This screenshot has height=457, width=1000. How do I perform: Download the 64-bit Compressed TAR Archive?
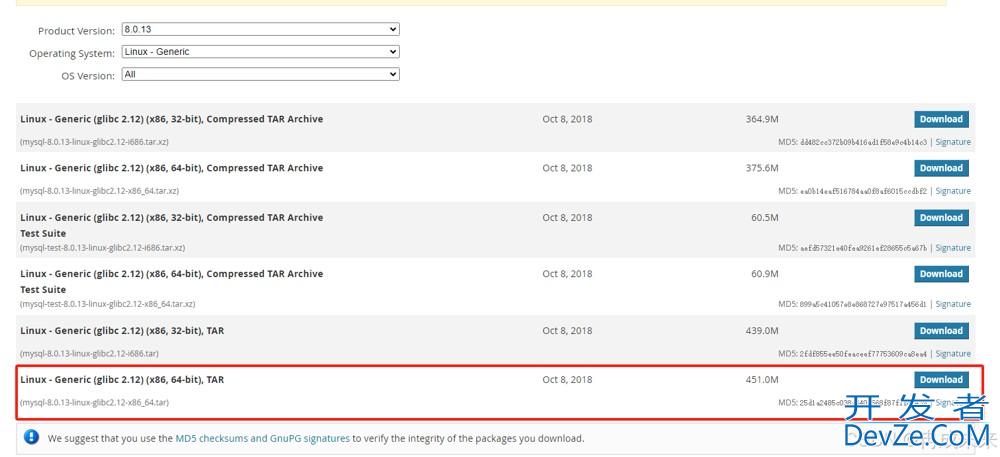(x=940, y=168)
